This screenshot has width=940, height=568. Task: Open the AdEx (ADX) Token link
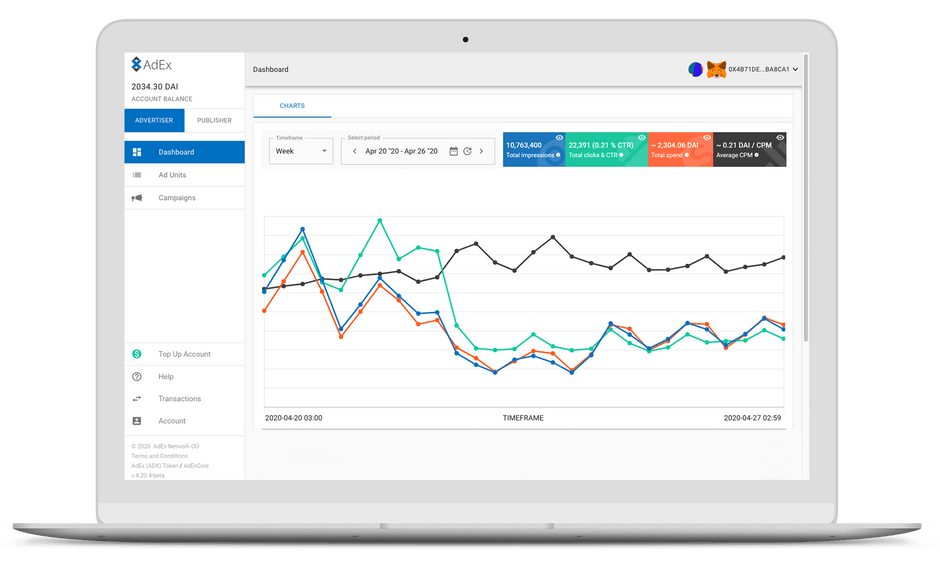coord(155,466)
